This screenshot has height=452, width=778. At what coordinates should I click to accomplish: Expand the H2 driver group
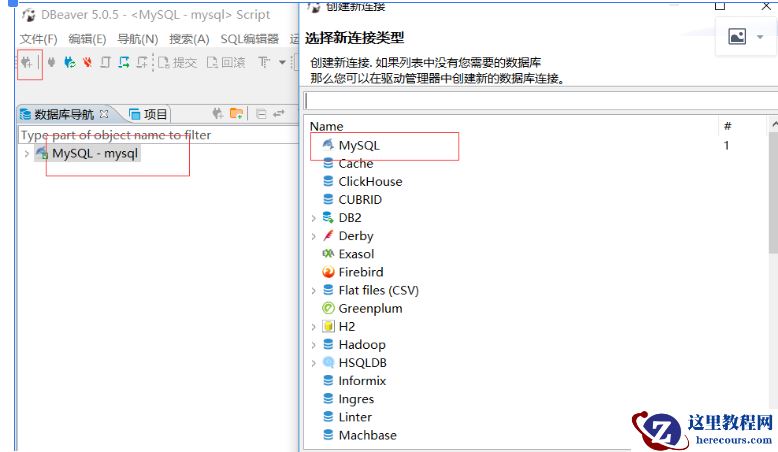314,327
